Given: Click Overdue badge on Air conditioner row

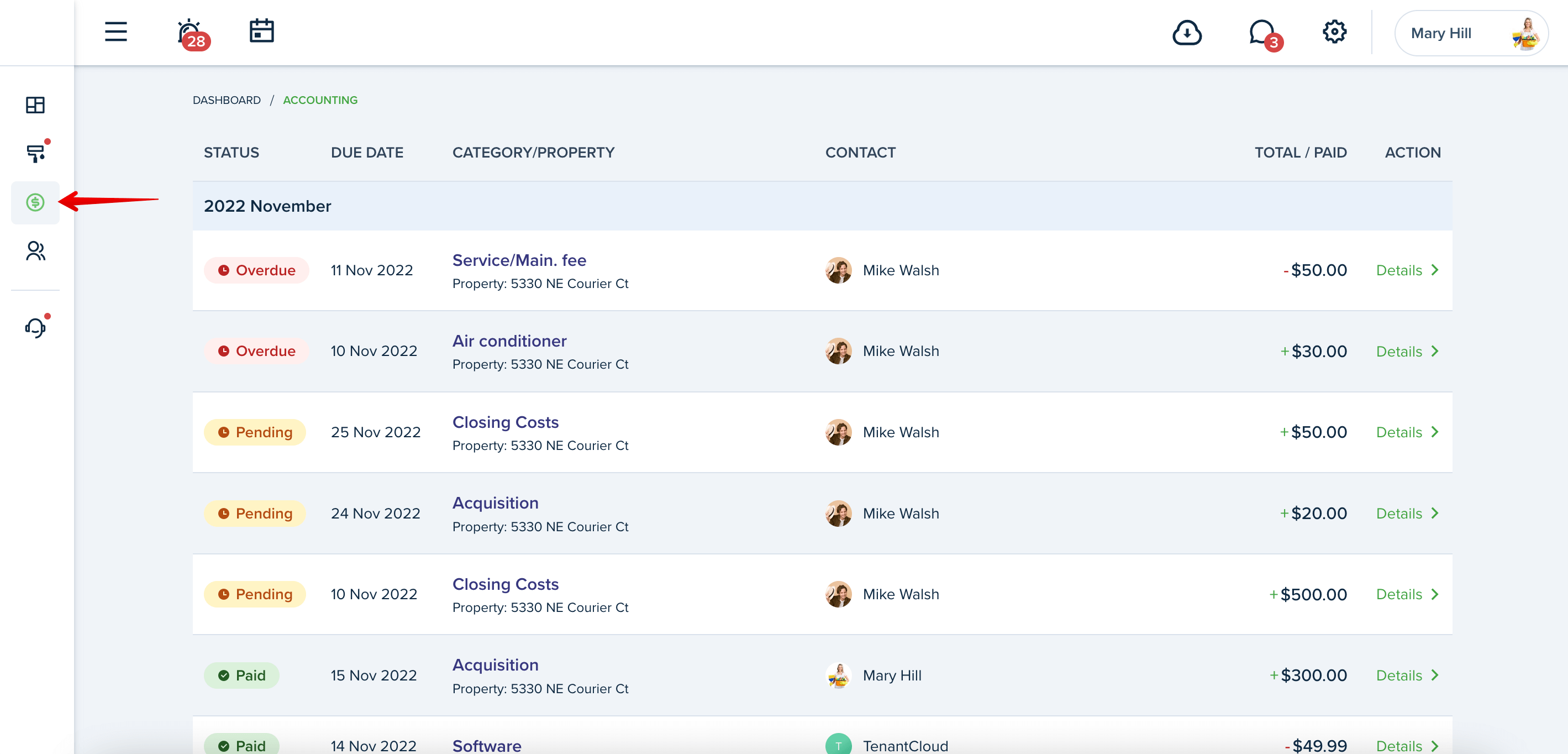Looking at the screenshot, I should coord(256,351).
